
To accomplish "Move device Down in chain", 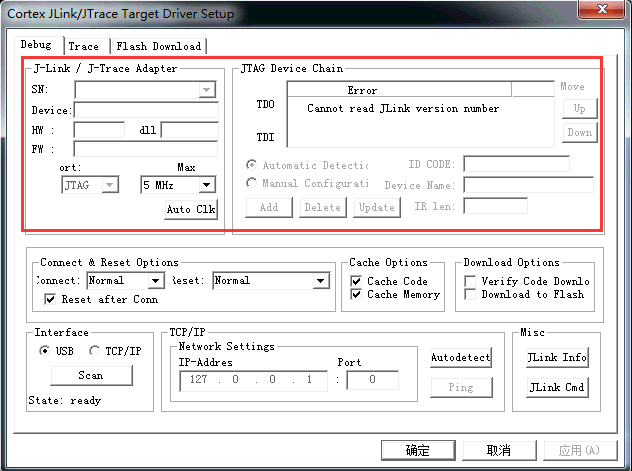I will pos(580,133).
